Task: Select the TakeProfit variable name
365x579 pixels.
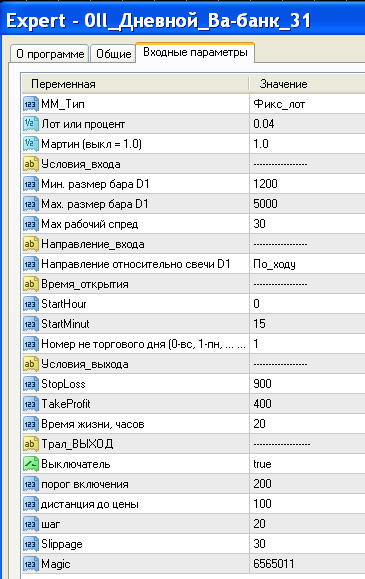Action: (66, 404)
